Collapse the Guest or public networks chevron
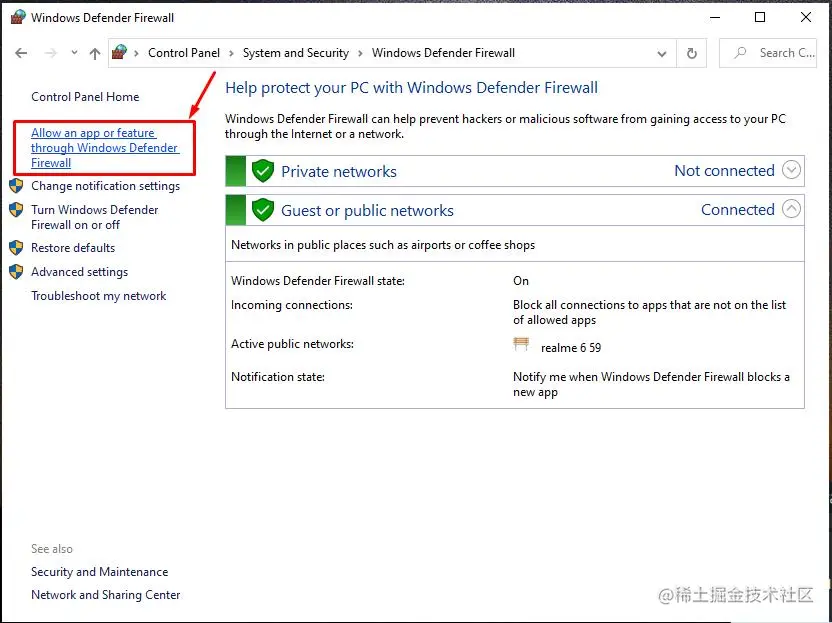The height and width of the screenshot is (623, 832). [x=791, y=209]
